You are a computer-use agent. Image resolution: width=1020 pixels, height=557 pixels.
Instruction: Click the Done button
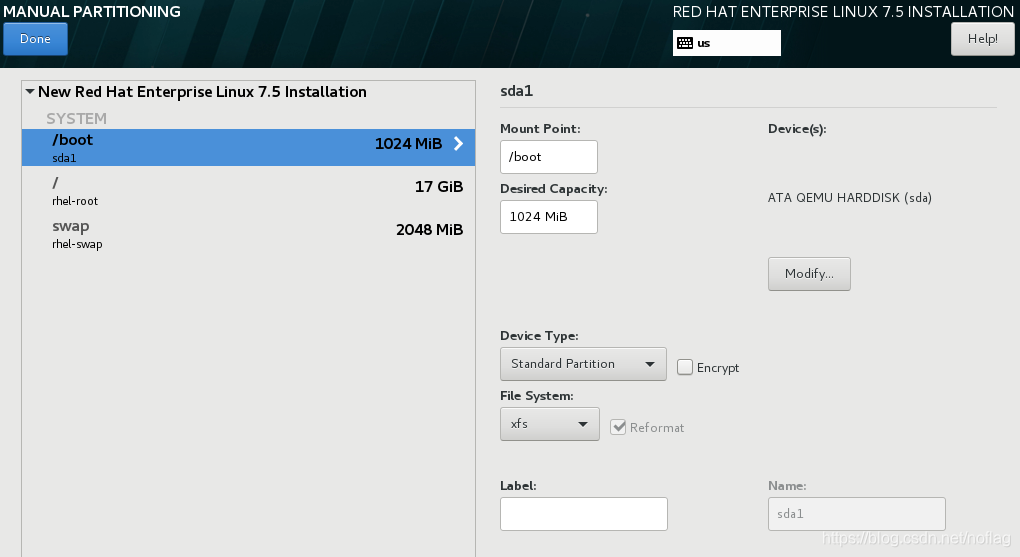point(35,39)
